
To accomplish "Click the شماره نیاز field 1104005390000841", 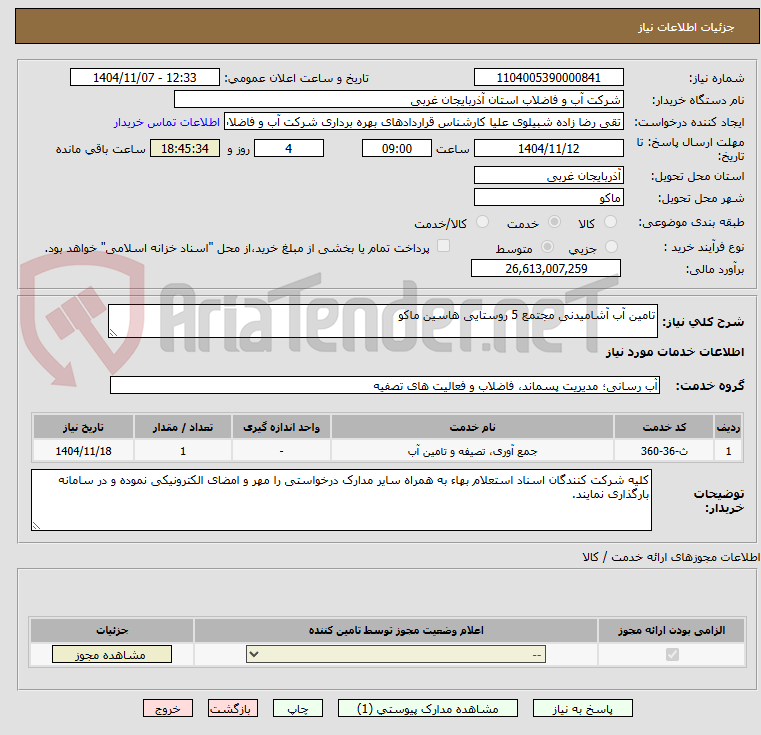I will coord(548,77).
